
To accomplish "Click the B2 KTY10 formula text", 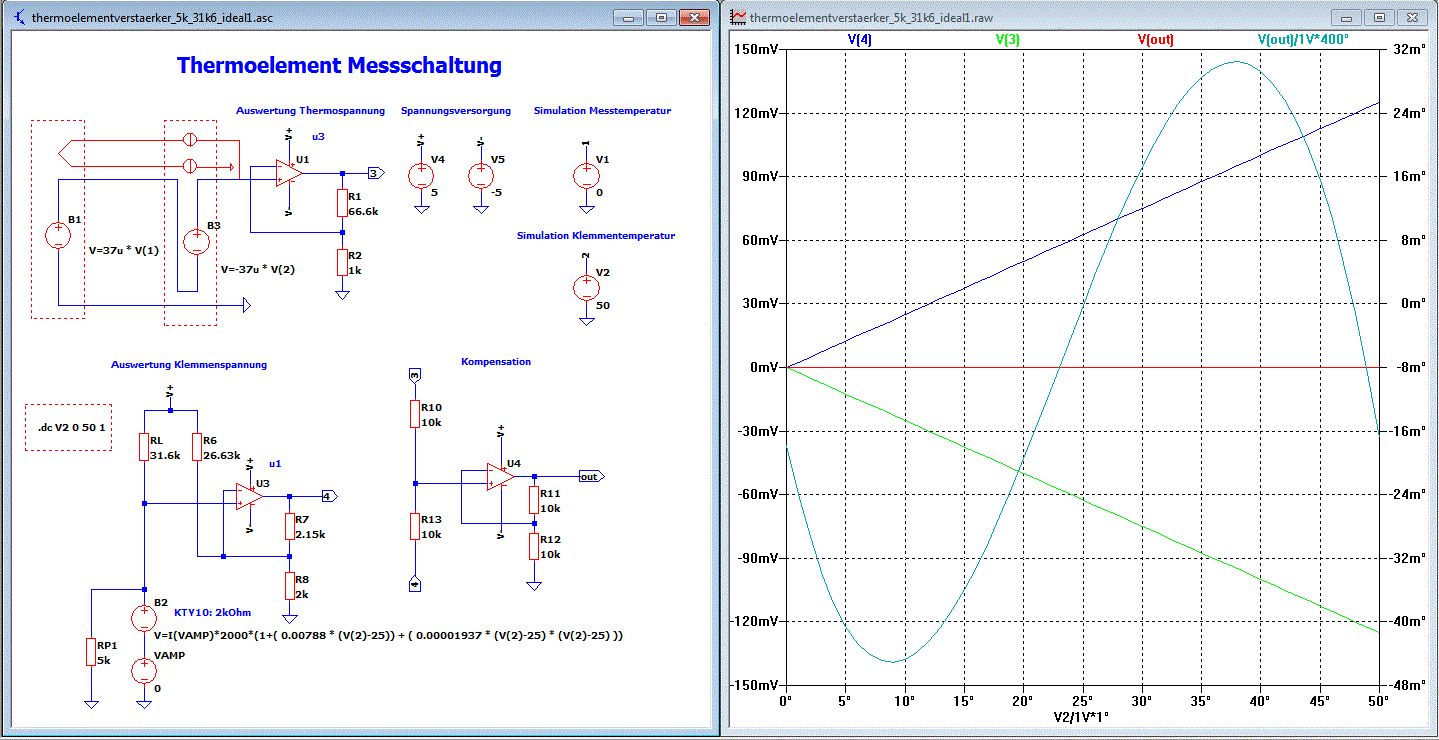I will point(389,635).
